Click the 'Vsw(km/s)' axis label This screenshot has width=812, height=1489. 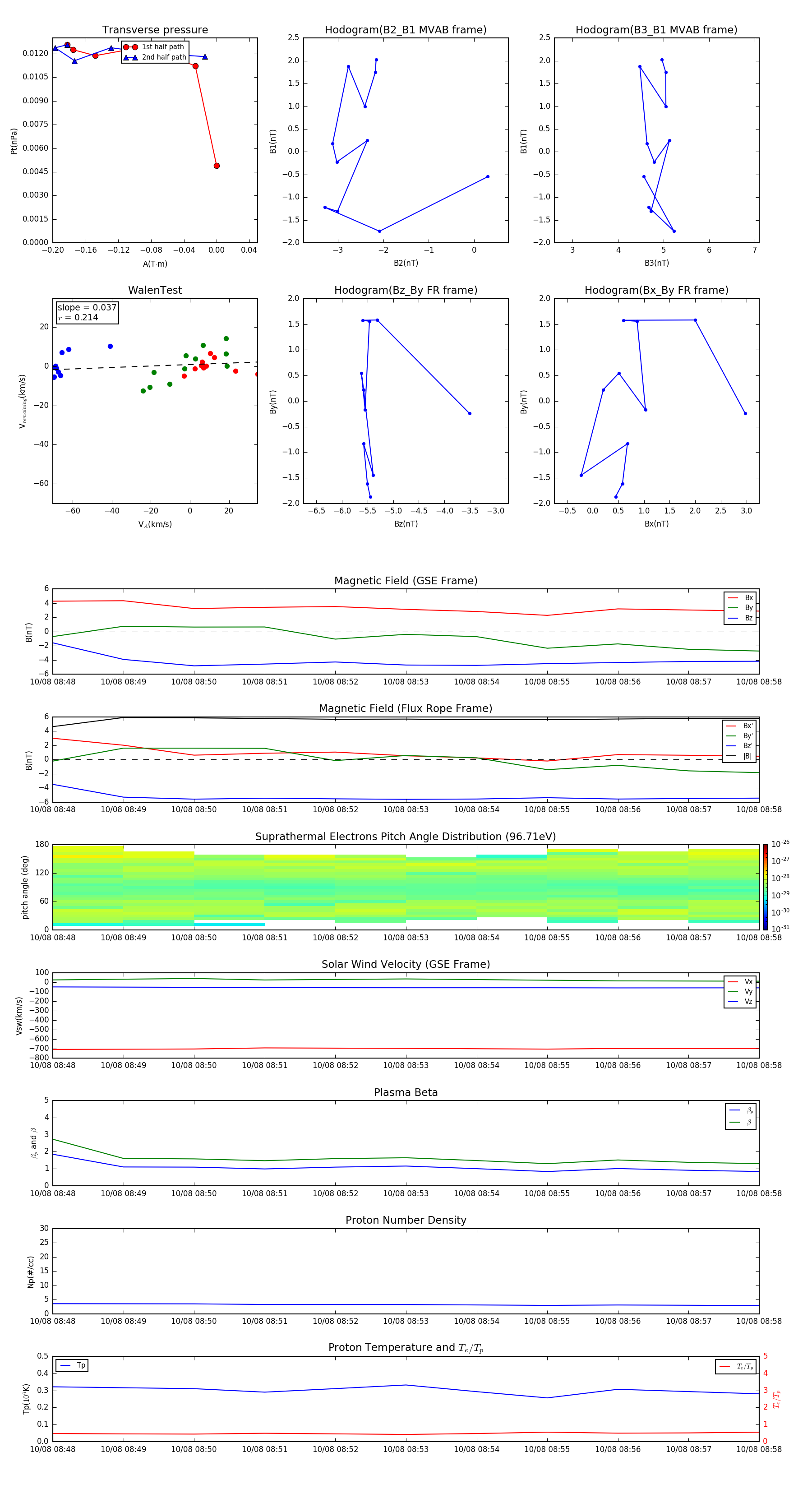point(19,1016)
